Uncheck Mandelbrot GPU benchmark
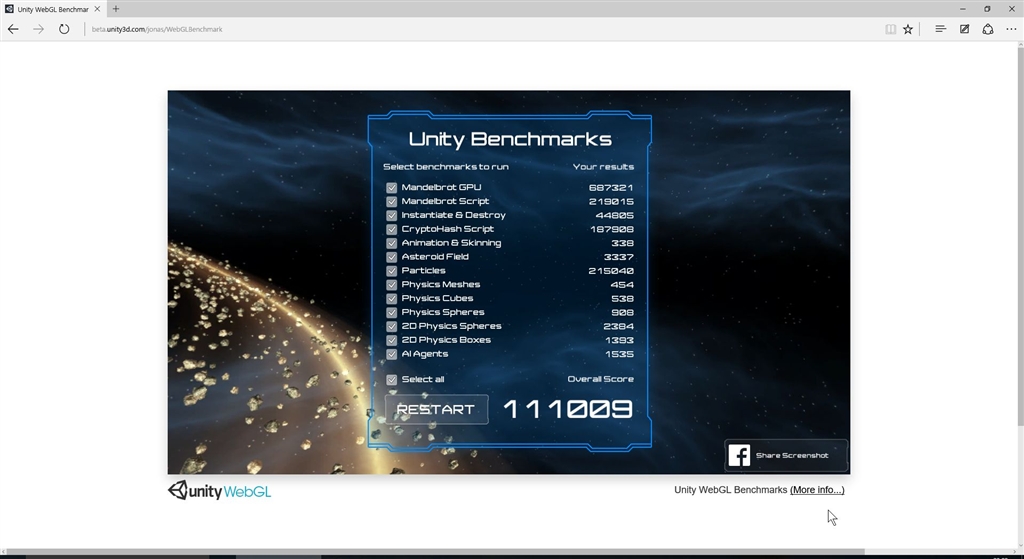Image resolution: width=1024 pixels, height=559 pixels. (391, 187)
